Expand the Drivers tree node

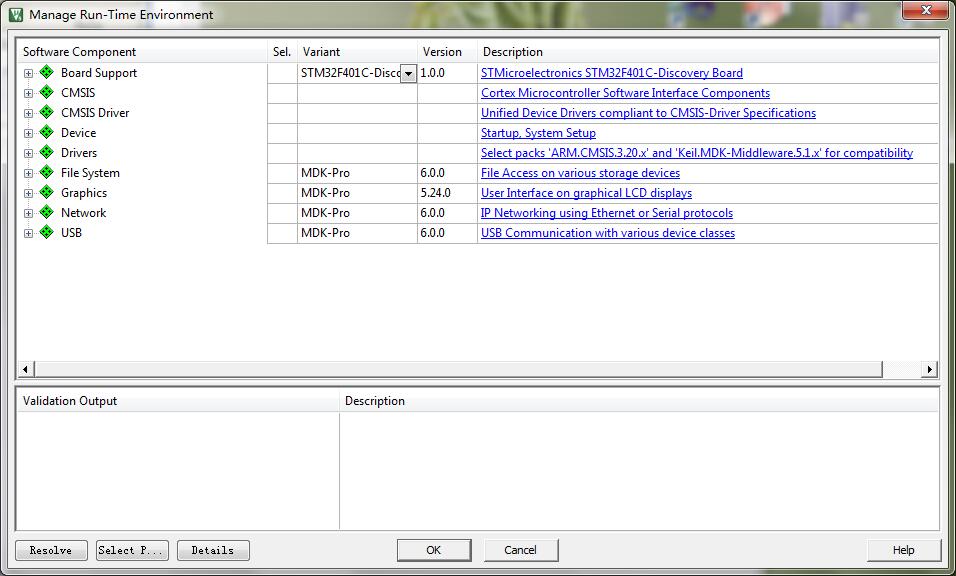click(x=28, y=153)
